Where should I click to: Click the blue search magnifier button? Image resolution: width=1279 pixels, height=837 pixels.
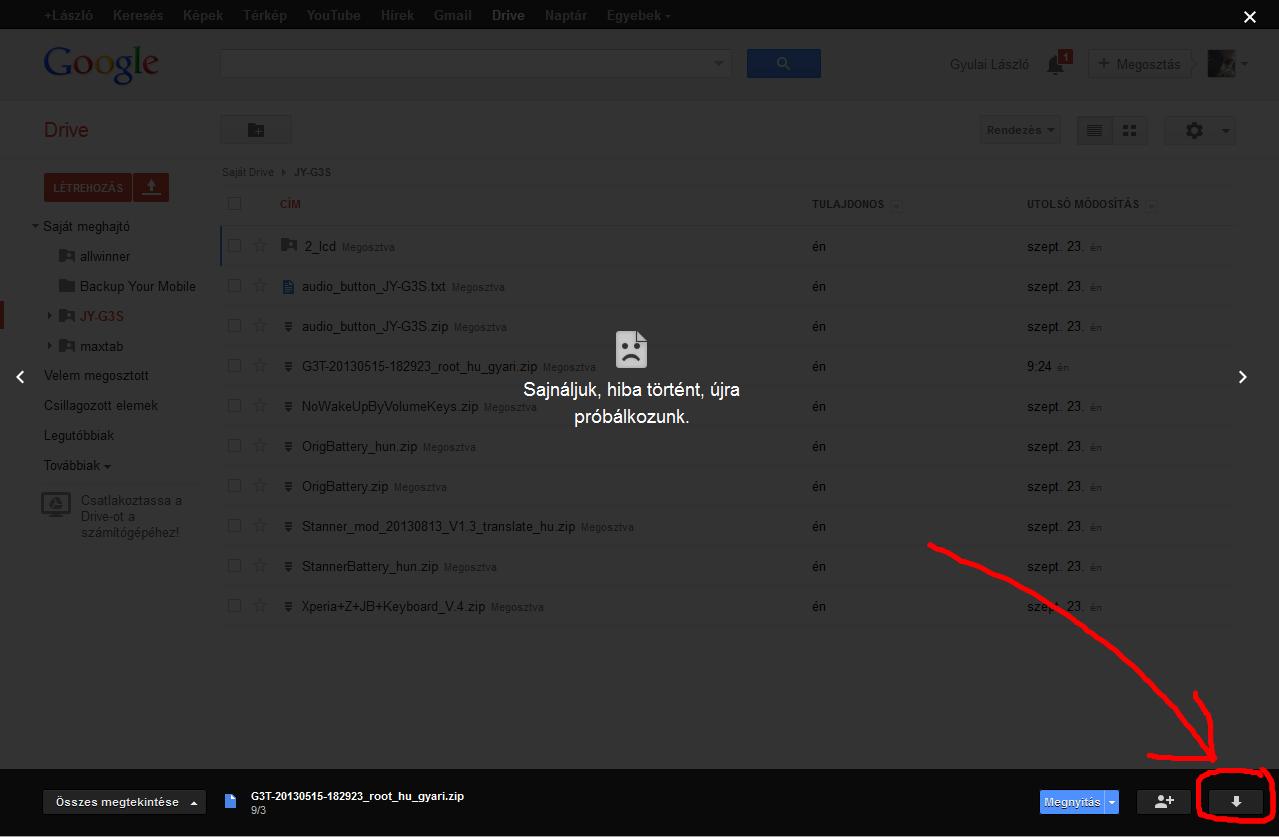(x=783, y=63)
